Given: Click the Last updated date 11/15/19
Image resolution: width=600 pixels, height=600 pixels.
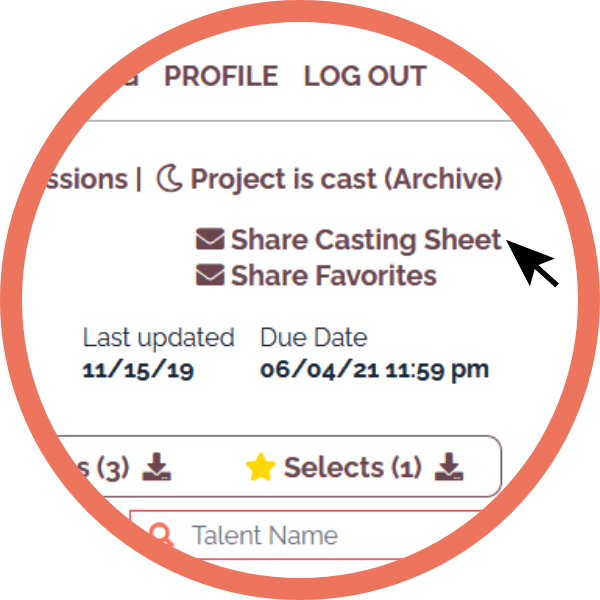Looking at the screenshot, I should (x=138, y=370).
